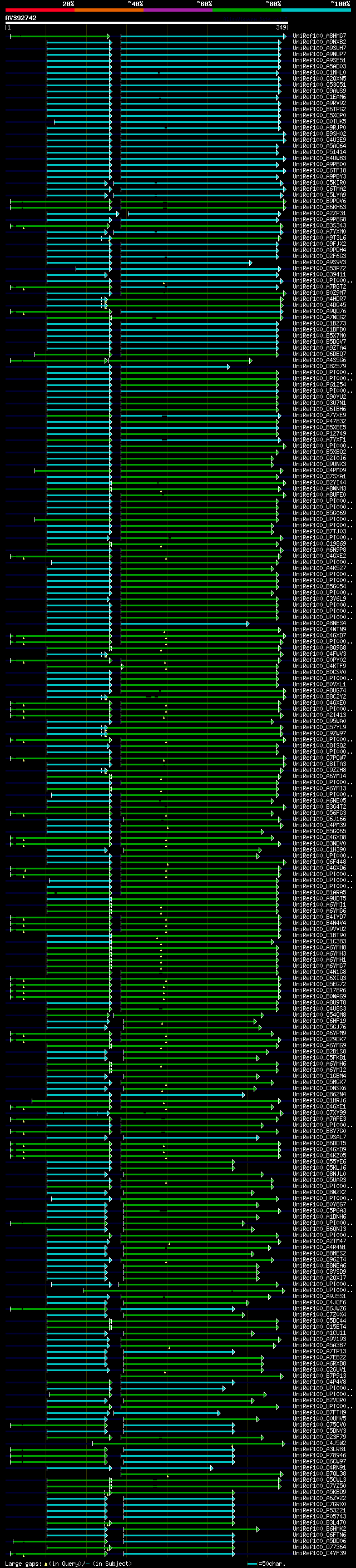Image resolution: width=356 pixels, height=1568 pixels.
Task: Select the query name AV392742
Action: (x=21, y=18)
